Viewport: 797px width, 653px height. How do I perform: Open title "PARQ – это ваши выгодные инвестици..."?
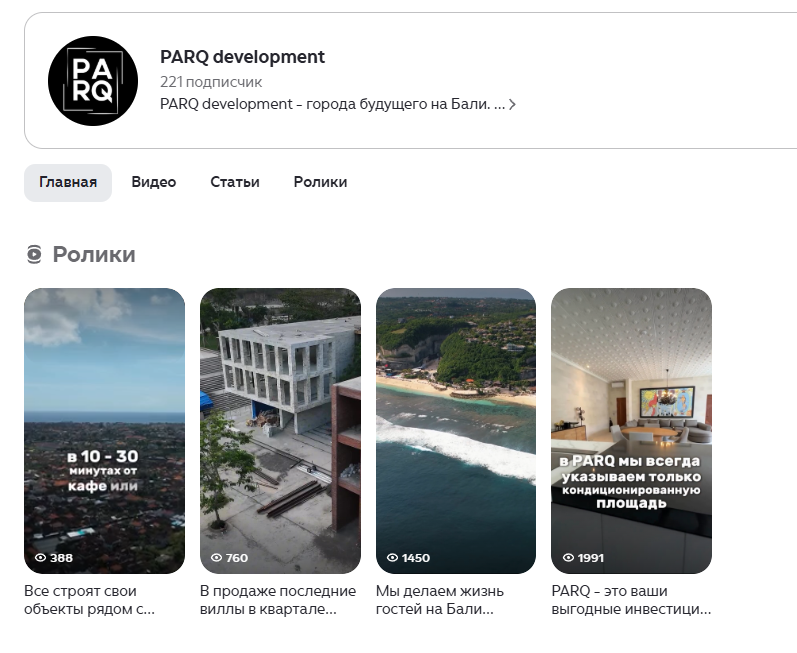(631, 600)
